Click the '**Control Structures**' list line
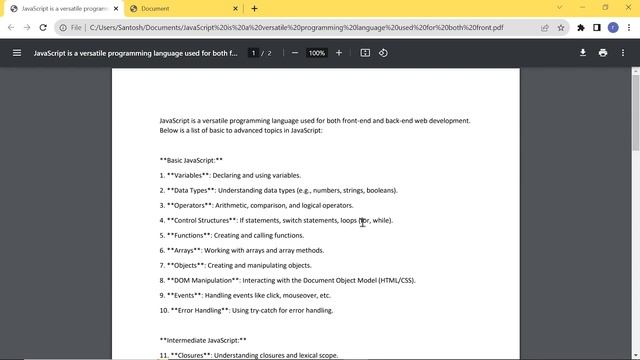Screen dimensions: 640x360 [276, 220]
